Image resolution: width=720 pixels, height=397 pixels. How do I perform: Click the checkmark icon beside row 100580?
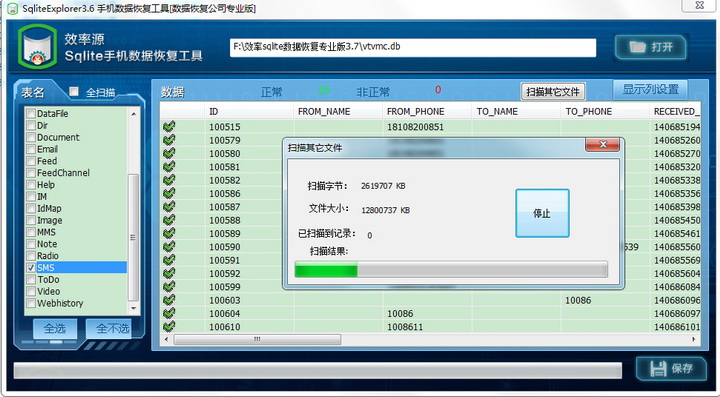169,153
